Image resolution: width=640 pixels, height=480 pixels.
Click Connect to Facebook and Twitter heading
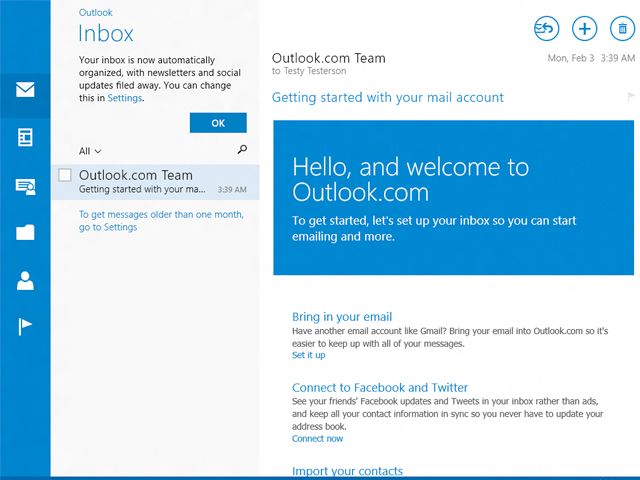point(380,387)
